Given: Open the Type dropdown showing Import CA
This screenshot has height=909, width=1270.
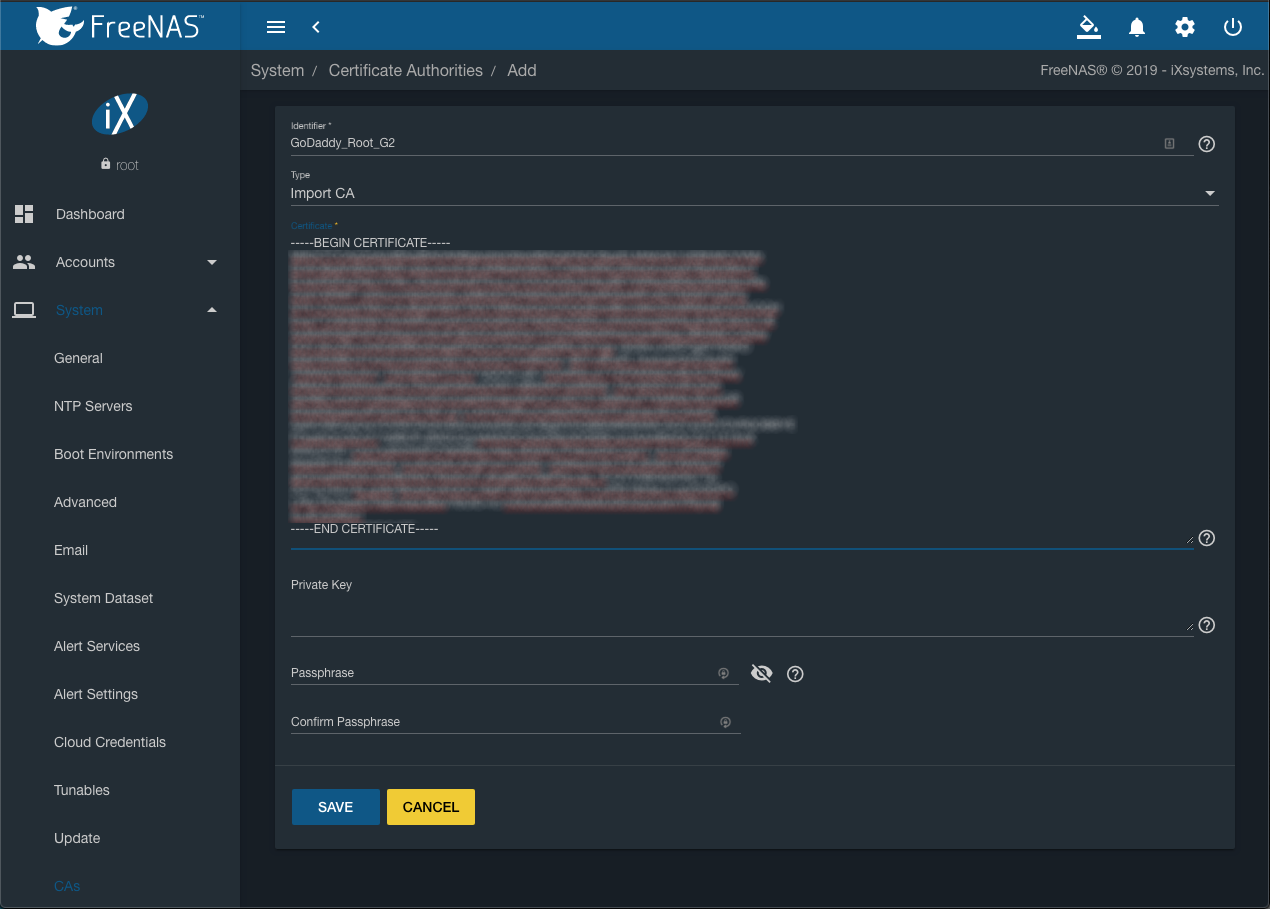Looking at the screenshot, I should (1209, 193).
